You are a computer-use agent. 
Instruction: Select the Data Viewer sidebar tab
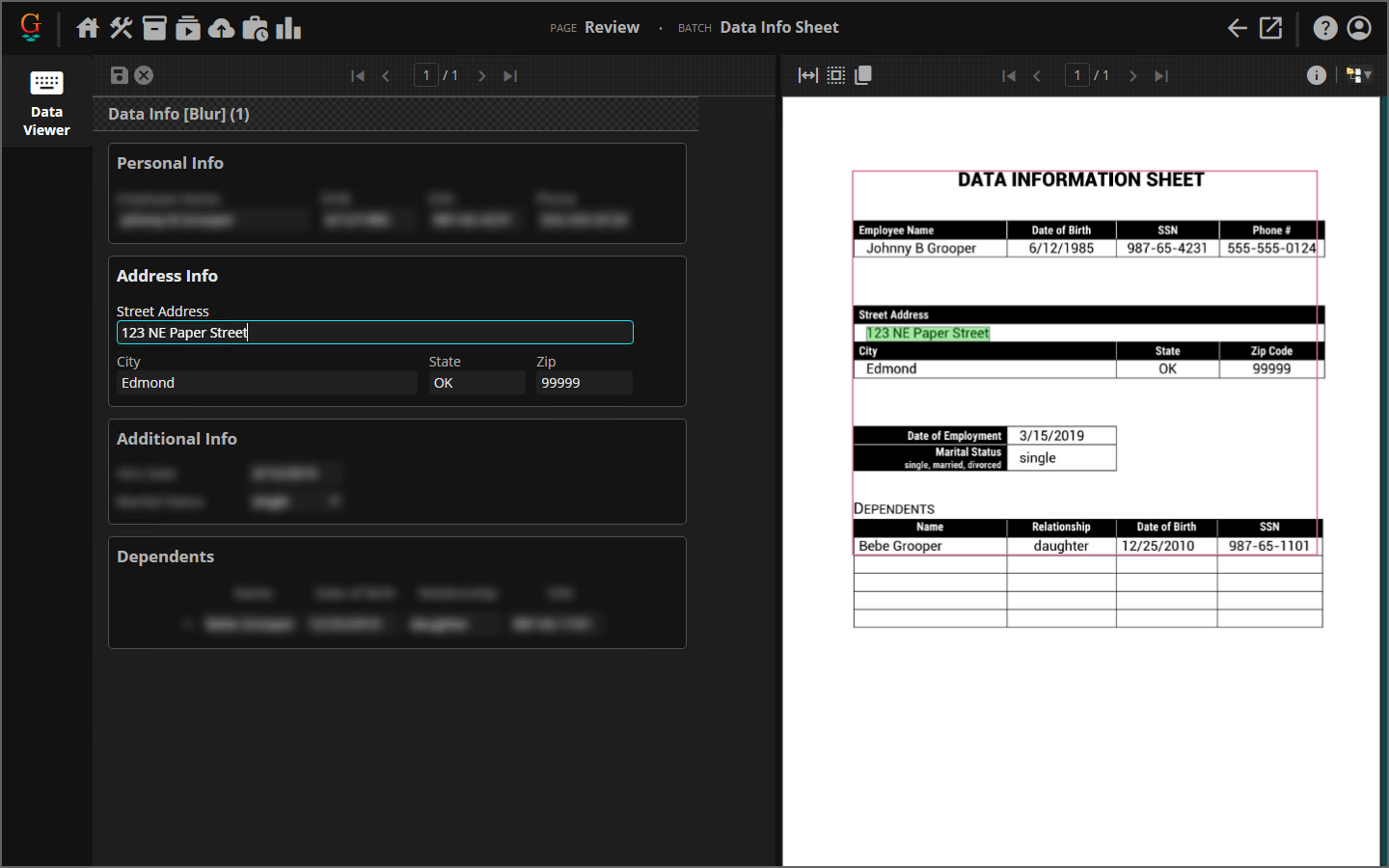click(x=46, y=102)
